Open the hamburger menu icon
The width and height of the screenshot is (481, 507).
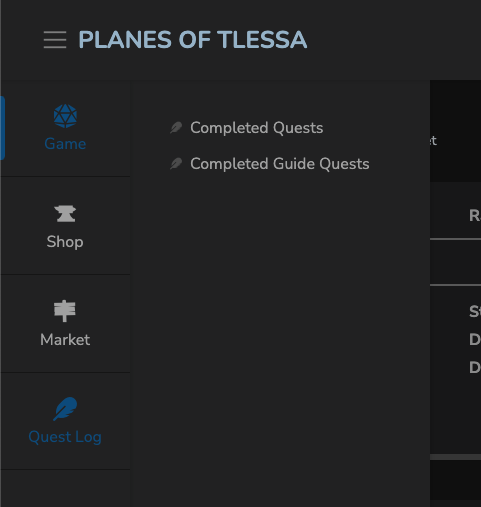tap(55, 40)
